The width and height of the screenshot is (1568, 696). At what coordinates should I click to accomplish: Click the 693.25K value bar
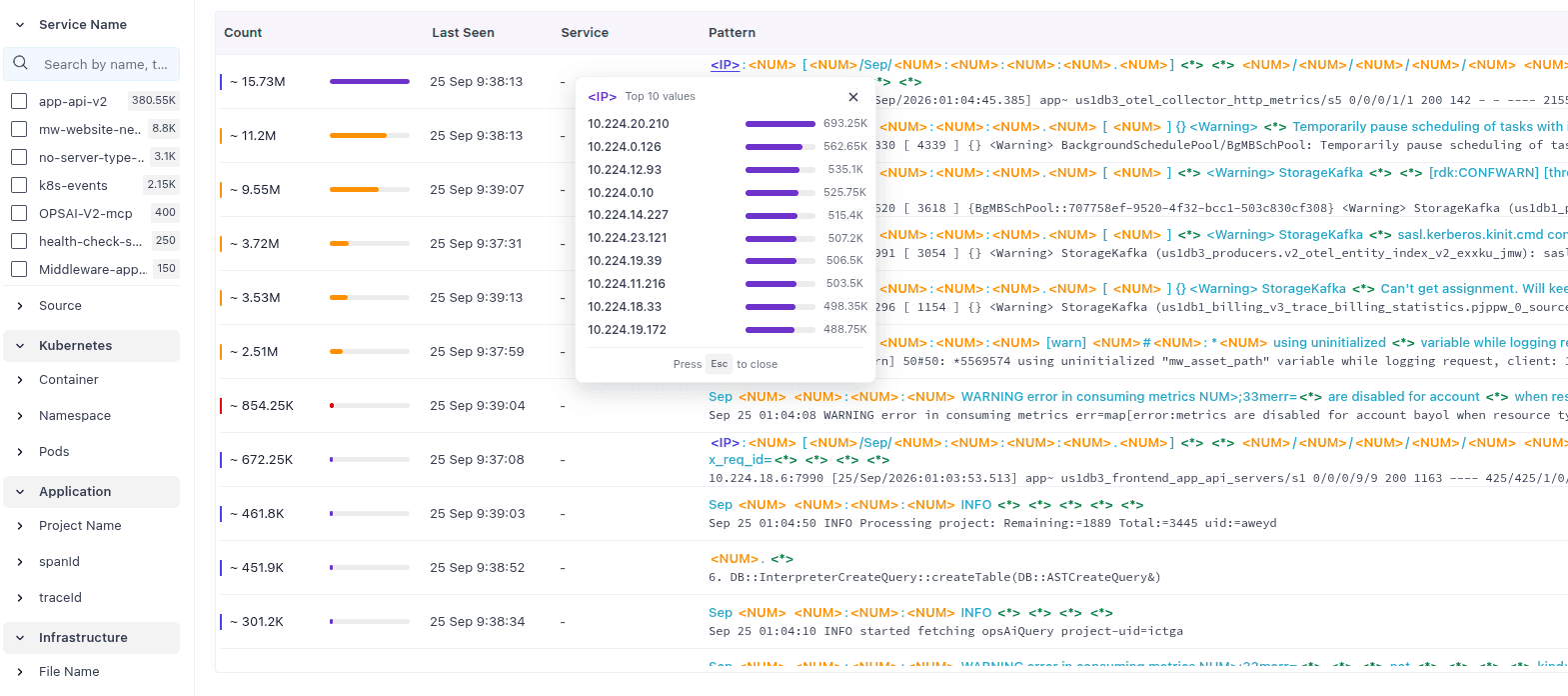(781, 124)
